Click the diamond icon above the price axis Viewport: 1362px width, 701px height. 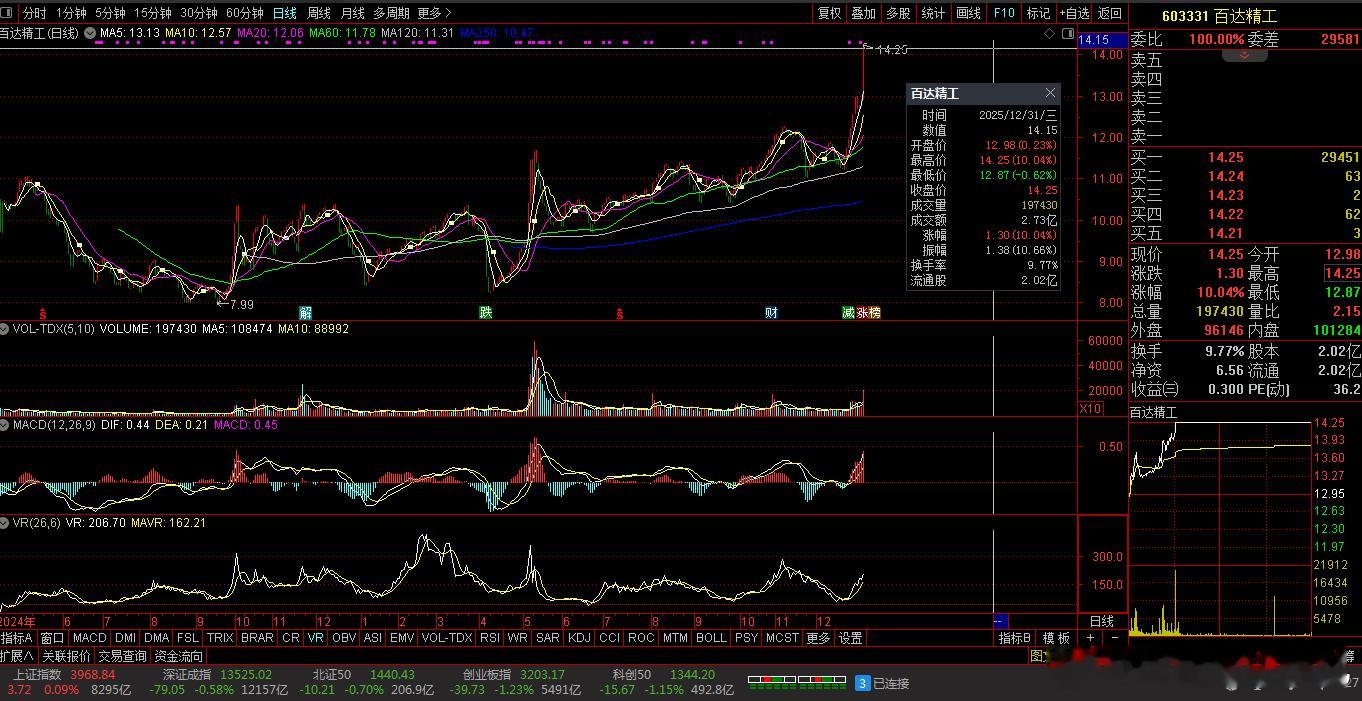(1050, 33)
